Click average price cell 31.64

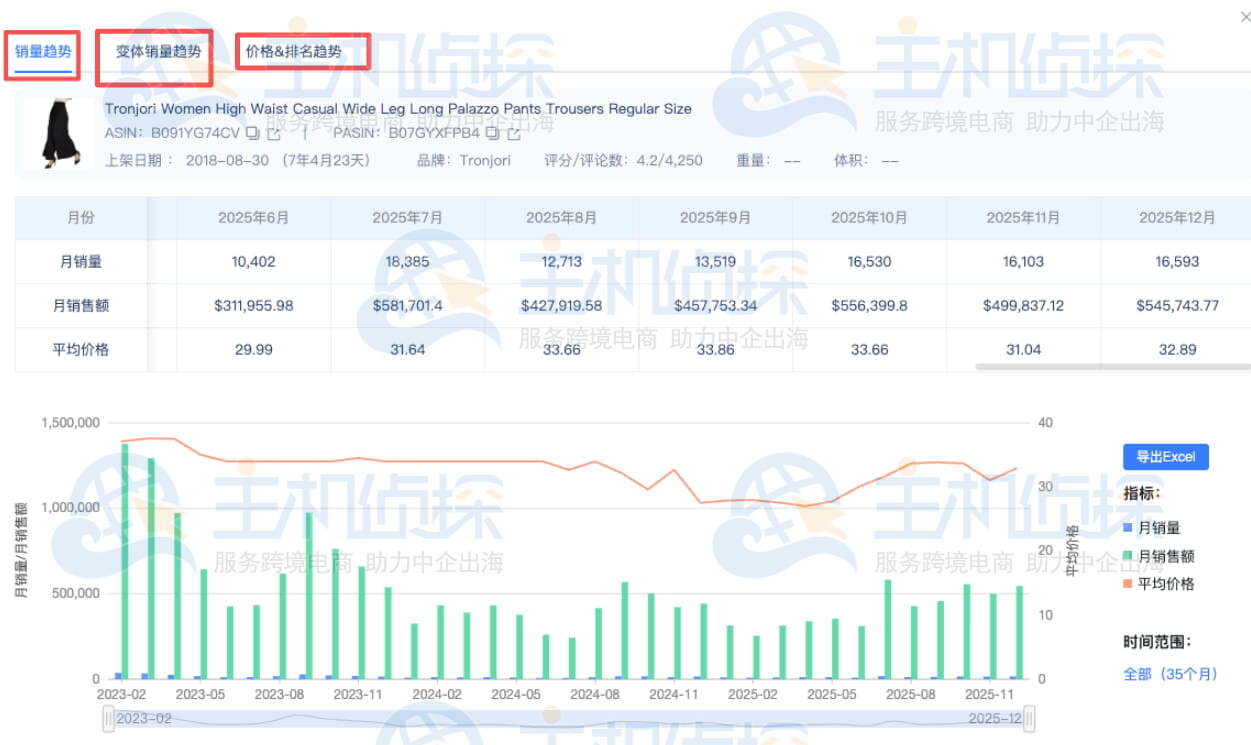(x=408, y=350)
